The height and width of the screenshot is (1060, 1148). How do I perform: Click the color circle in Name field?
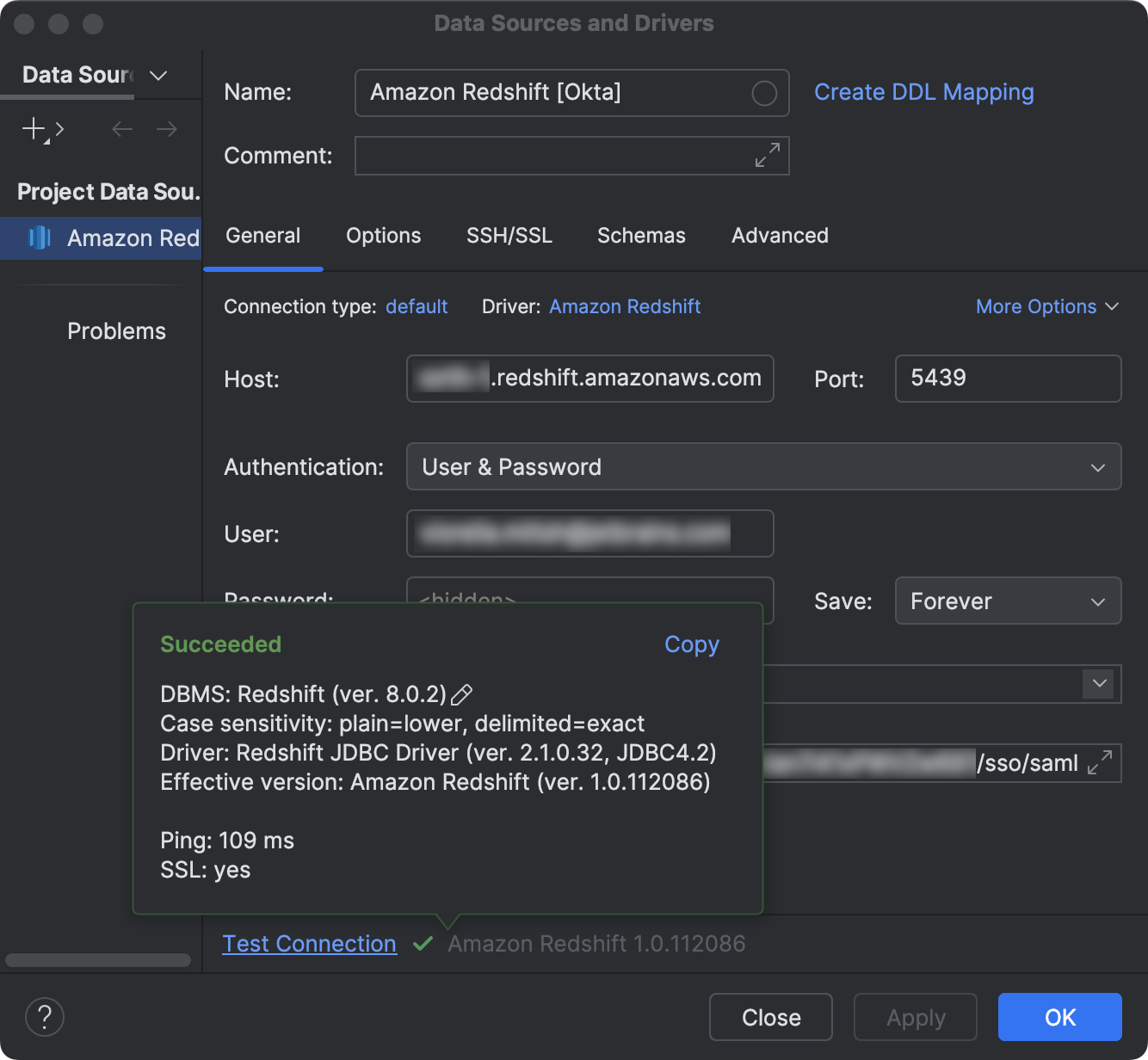764,93
